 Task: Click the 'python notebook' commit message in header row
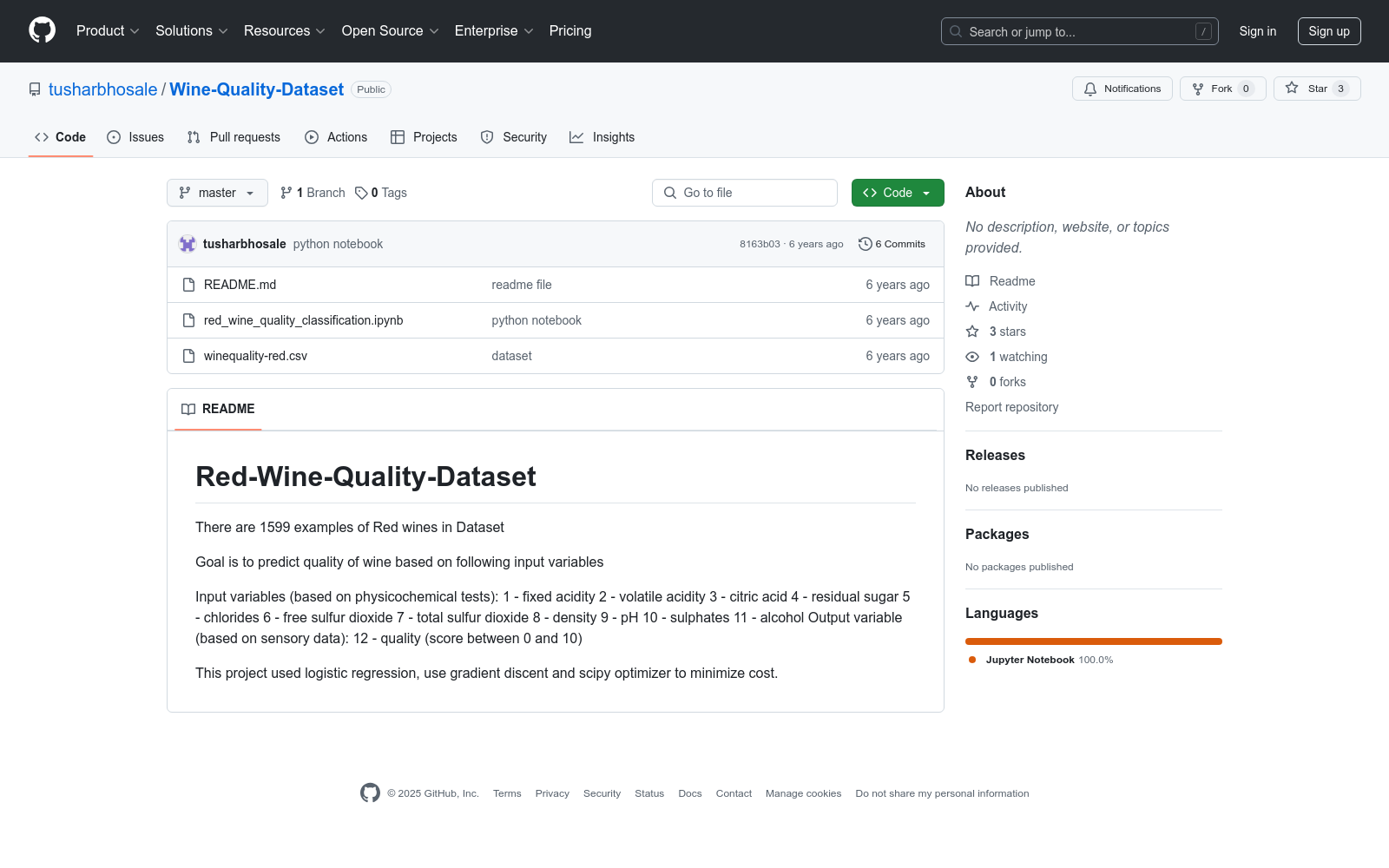click(338, 244)
